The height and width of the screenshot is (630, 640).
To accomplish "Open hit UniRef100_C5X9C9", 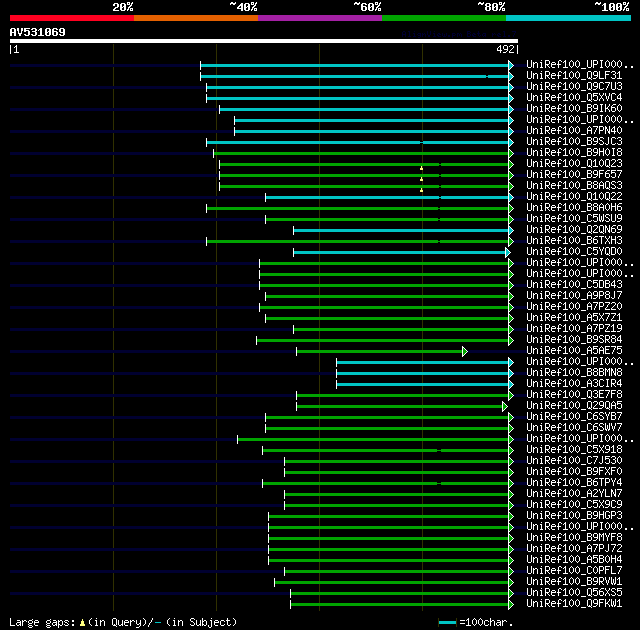I will [x=574, y=505].
